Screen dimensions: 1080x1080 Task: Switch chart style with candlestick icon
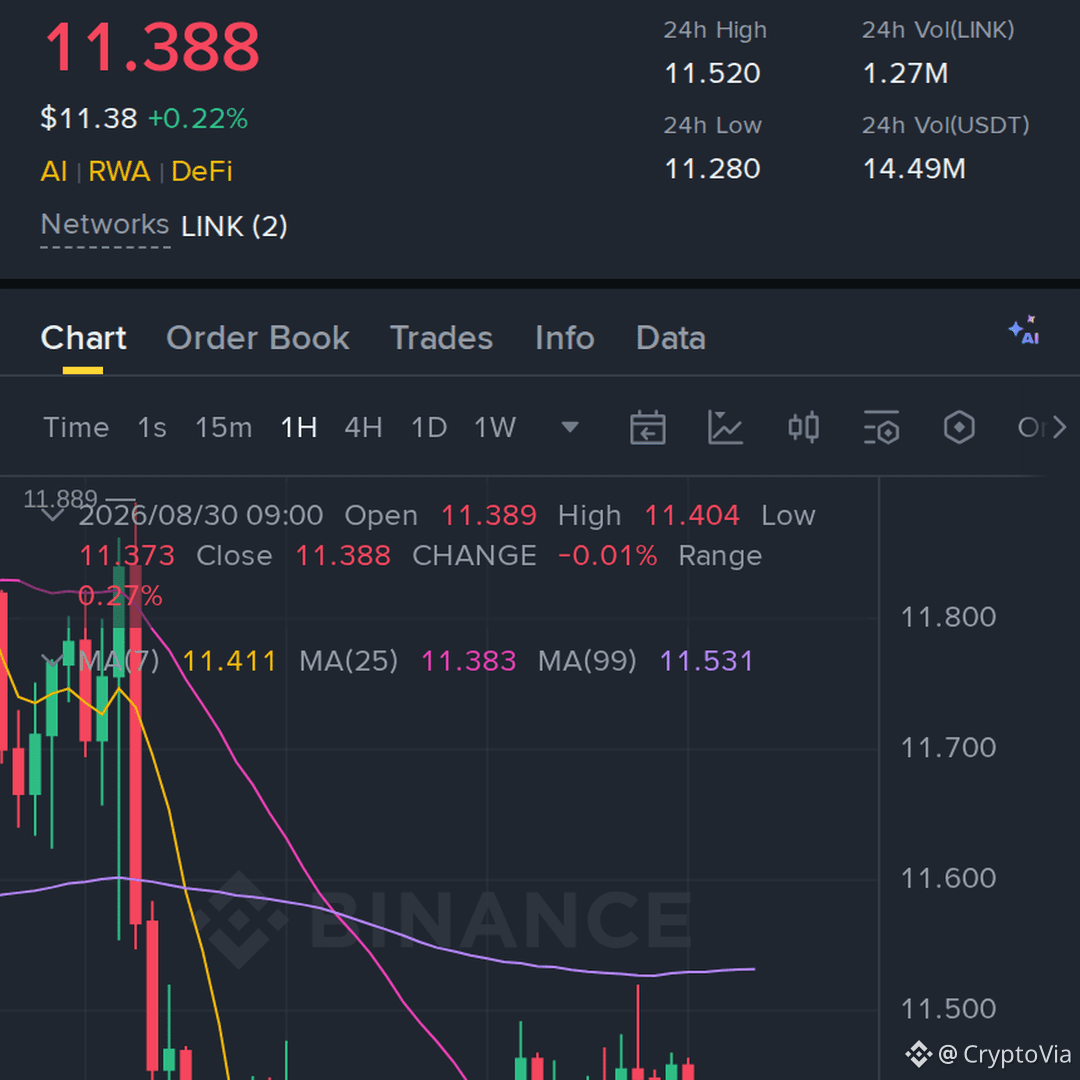(803, 427)
